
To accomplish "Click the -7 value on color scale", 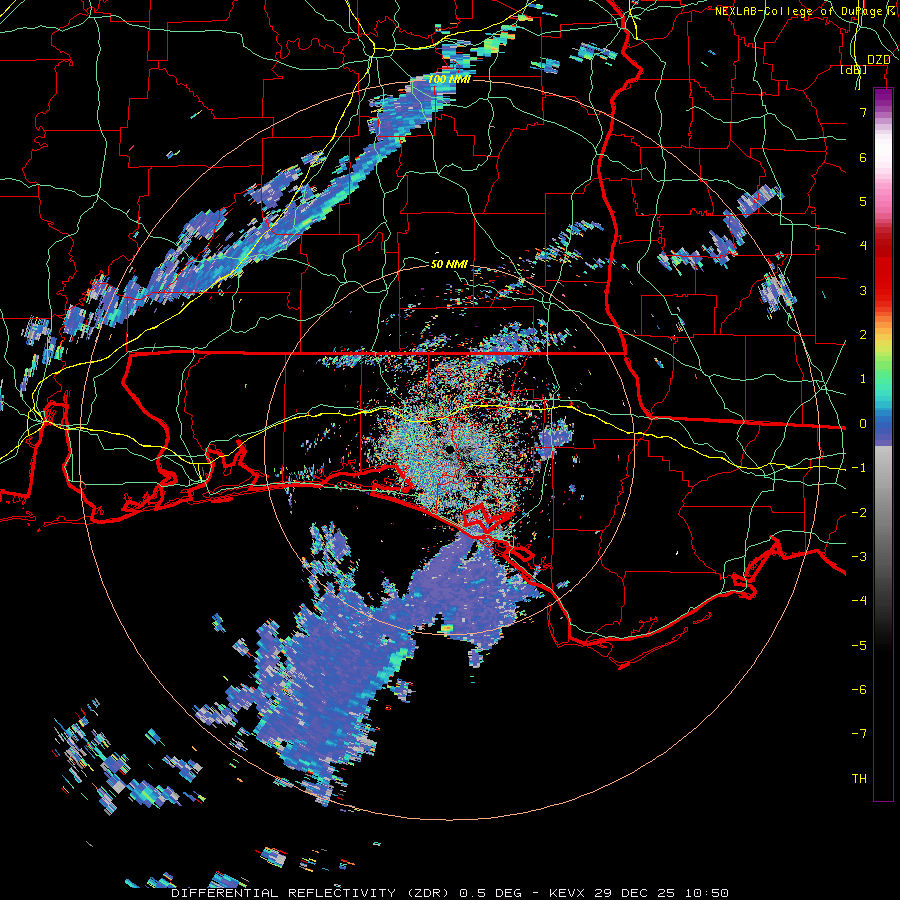I will pos(859,734).
